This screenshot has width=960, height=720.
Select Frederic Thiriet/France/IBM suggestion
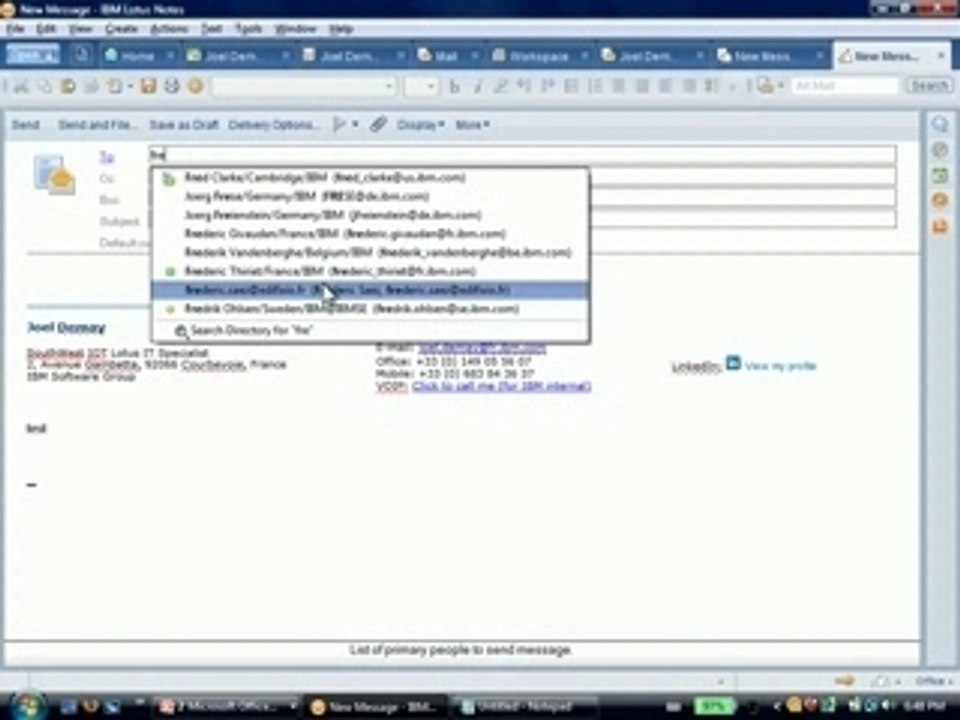[370, 271]
